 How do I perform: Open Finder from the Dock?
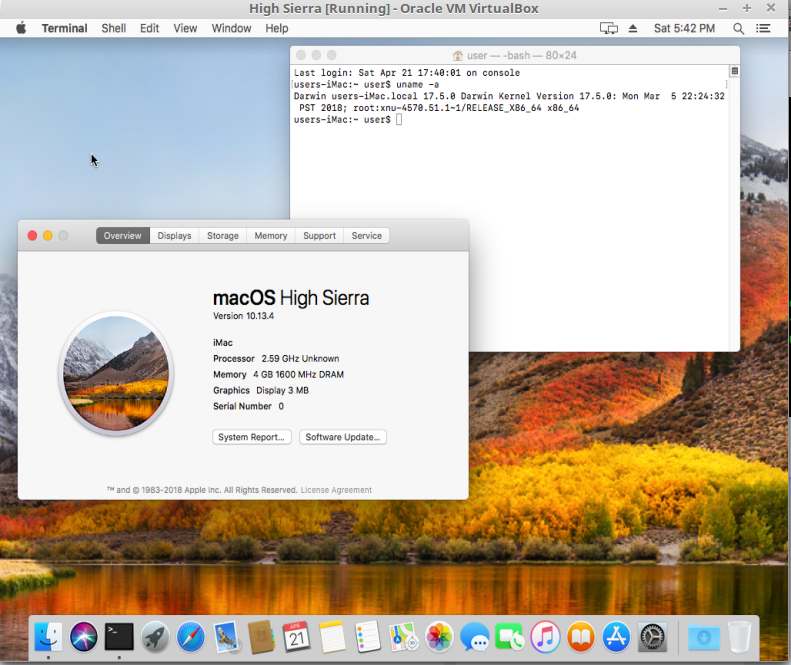48,637
